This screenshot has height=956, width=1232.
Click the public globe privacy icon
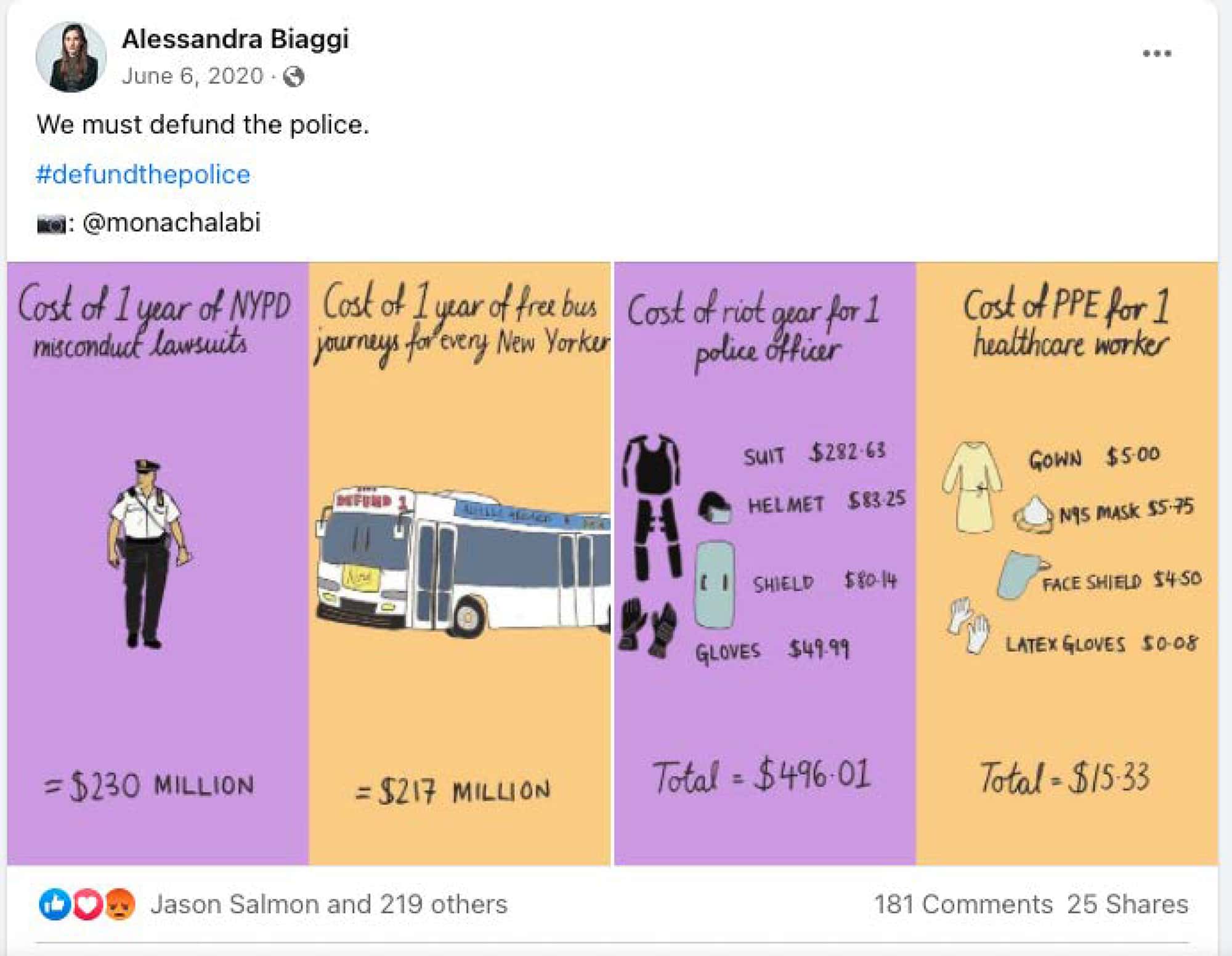point(293,76)
